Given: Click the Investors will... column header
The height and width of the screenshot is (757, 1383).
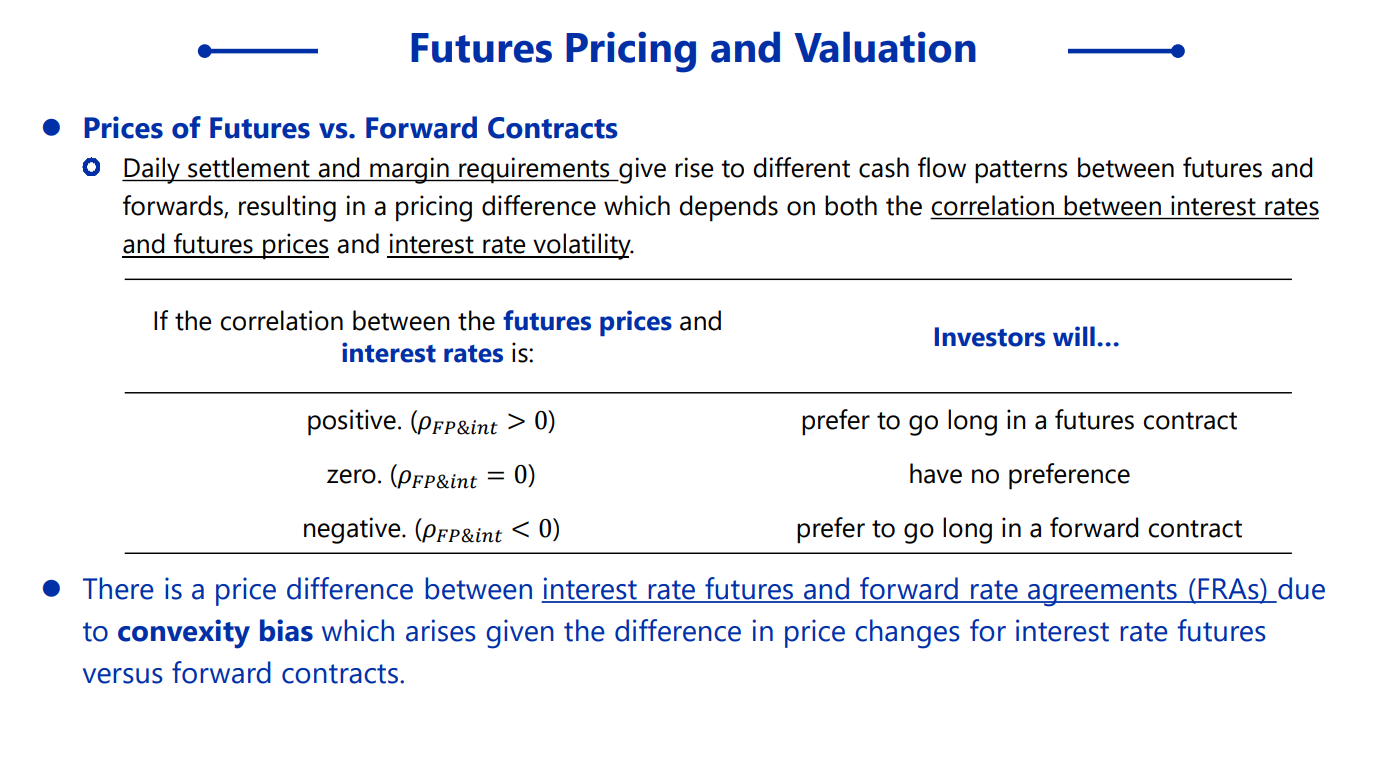Looking at the screenshot, I should (x=1025, y=338).
